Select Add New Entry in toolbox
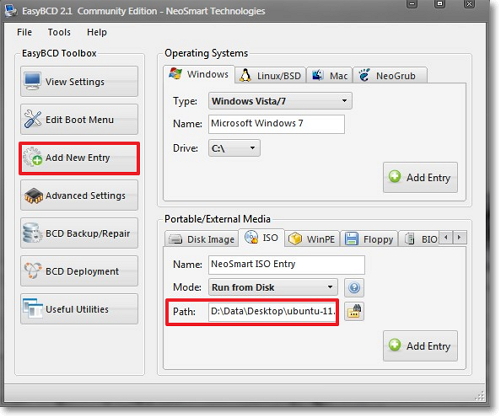The image size is (499, 416). click(x=79, y=158)
